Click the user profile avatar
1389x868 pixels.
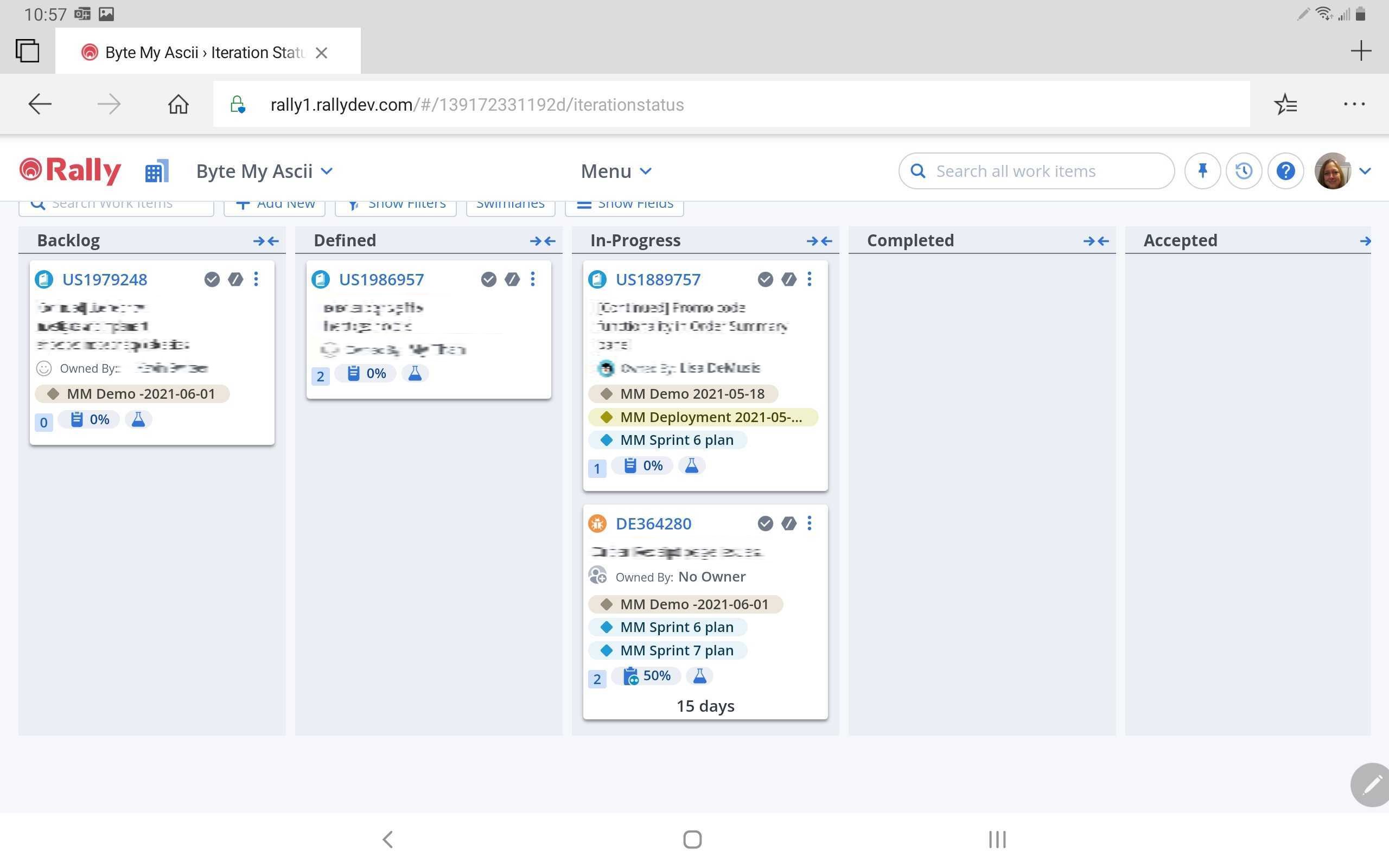tap(1332, 170)
